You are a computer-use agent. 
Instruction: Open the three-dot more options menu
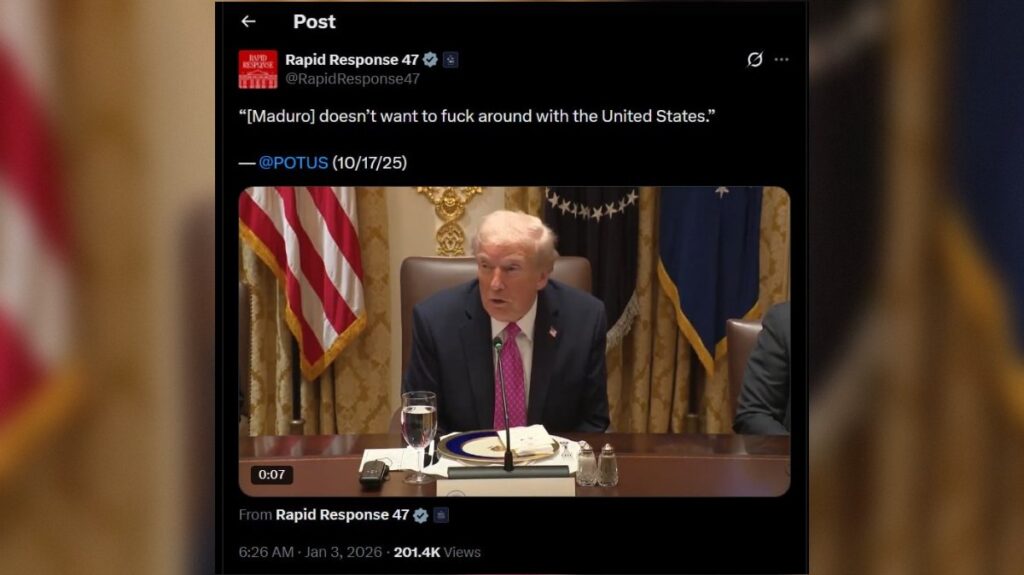point(781,59)
